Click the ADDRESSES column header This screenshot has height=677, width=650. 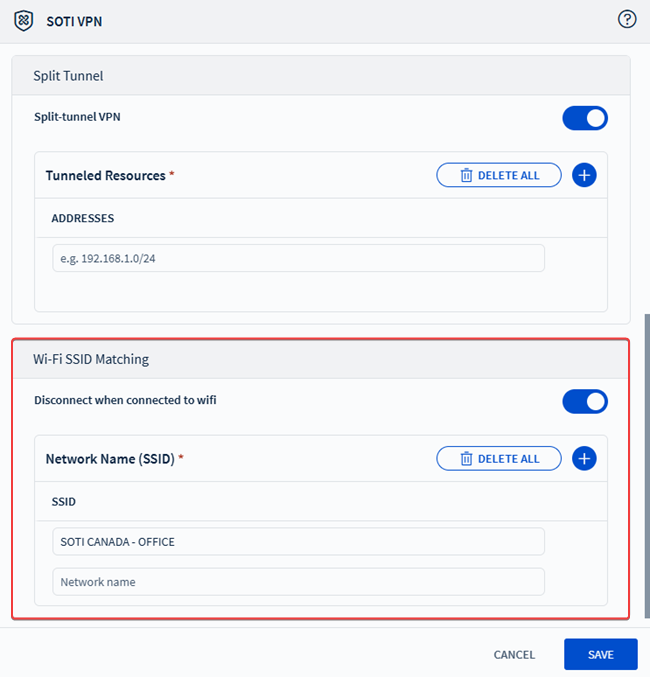pos(83,218)
